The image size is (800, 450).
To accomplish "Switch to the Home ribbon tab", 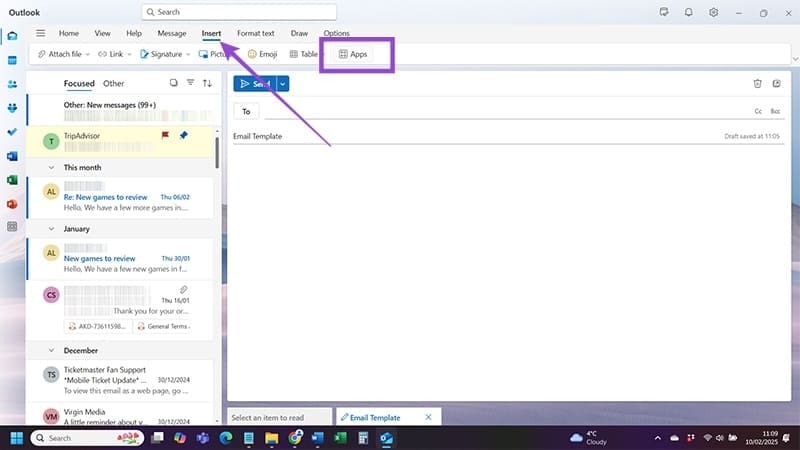I will pos(69,33).
